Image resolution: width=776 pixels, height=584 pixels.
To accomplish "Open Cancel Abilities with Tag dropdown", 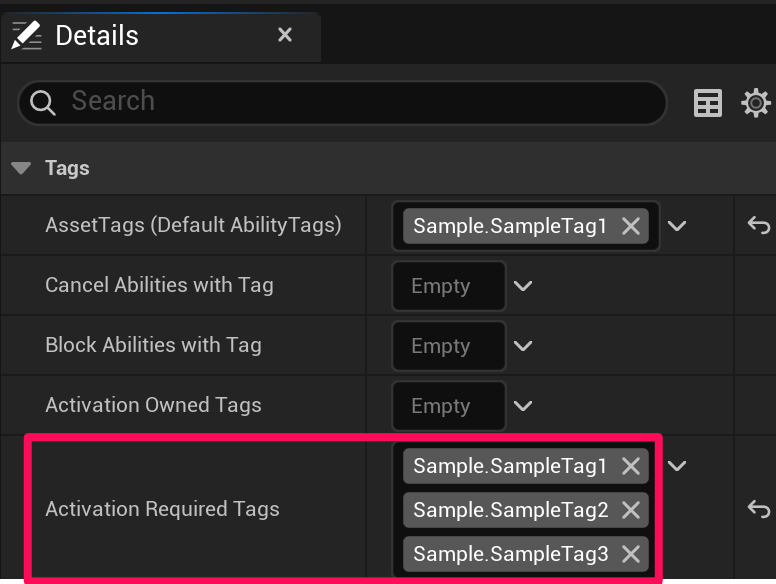I will (x=523, y=286).
